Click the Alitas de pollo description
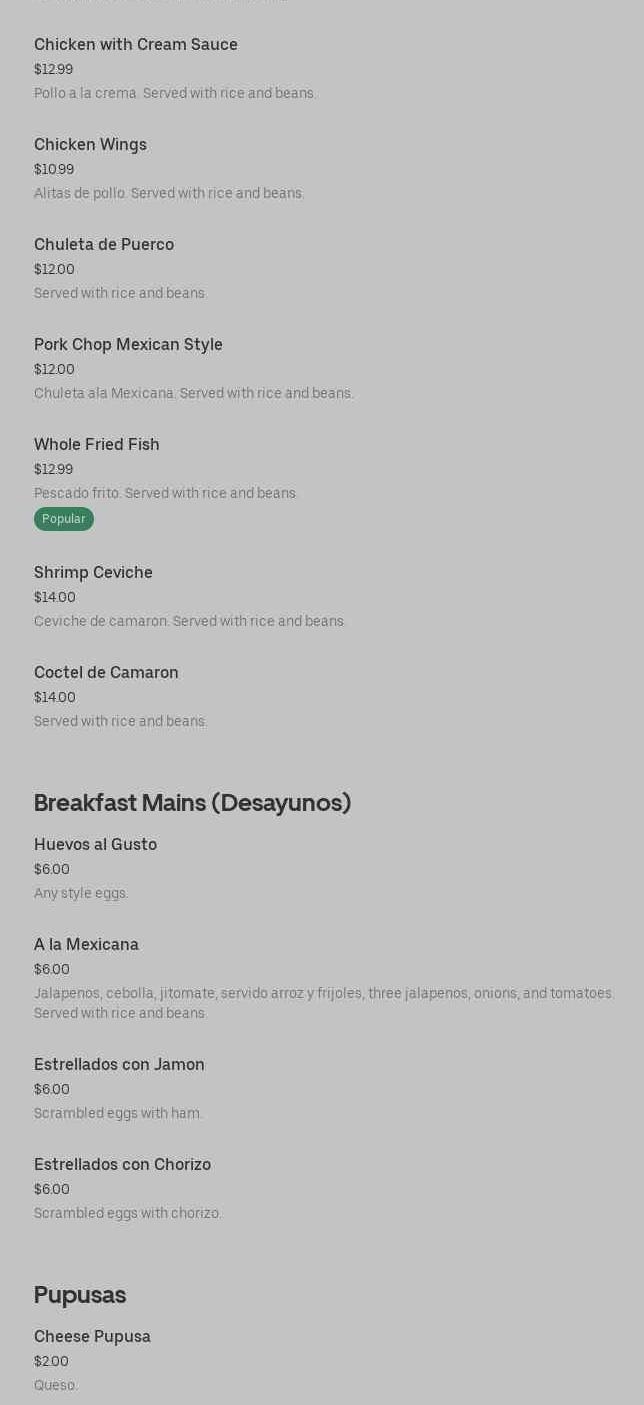Viewport: 644px width, 1405px height. pos(169,193)
